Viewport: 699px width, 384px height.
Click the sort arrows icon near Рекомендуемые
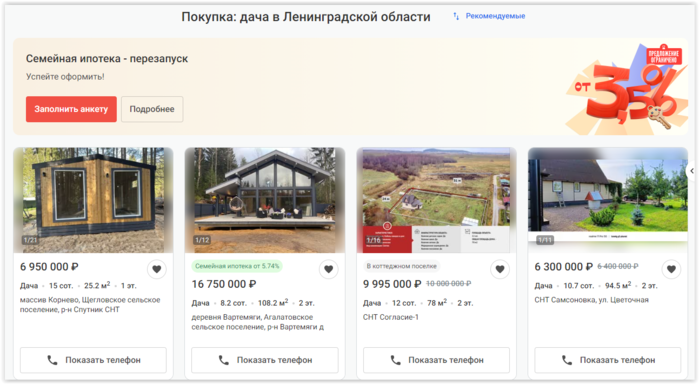tap(456, 16)
